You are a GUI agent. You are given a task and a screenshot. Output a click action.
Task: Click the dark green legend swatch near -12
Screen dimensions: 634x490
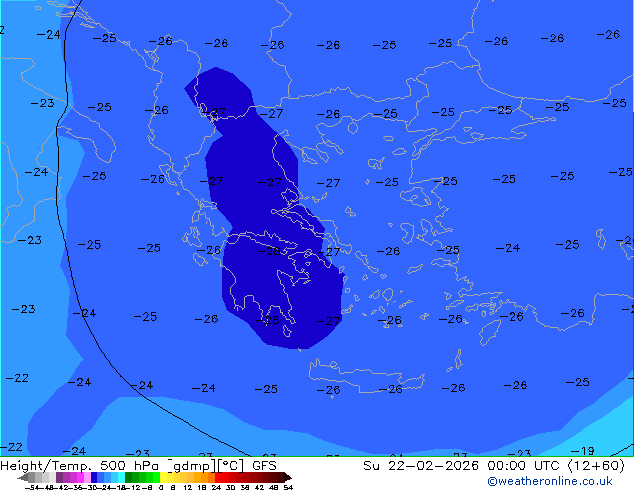(x=129, y=477)
